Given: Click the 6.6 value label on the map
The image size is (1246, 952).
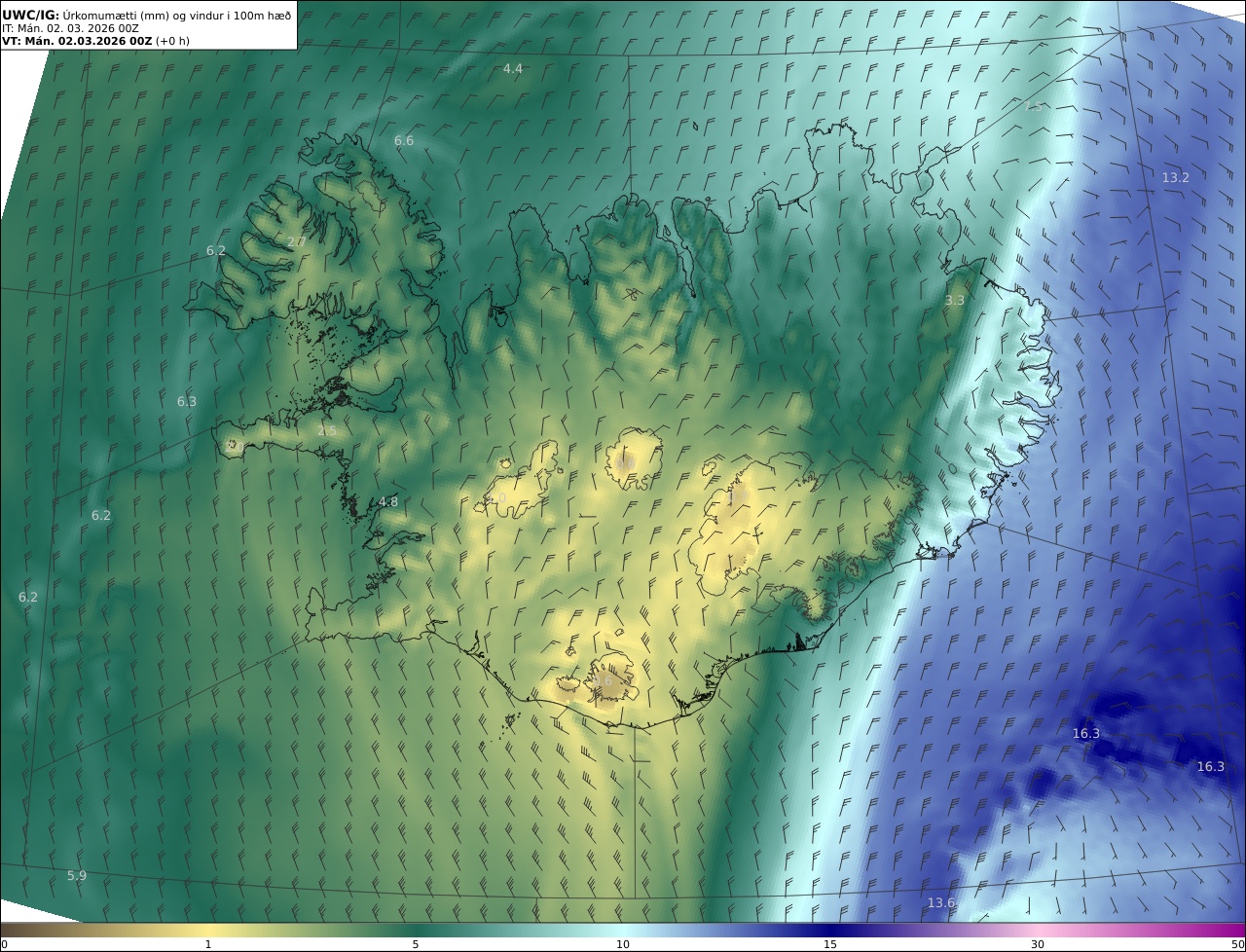Looking at the screenshot, I should [x=404, y=140].
